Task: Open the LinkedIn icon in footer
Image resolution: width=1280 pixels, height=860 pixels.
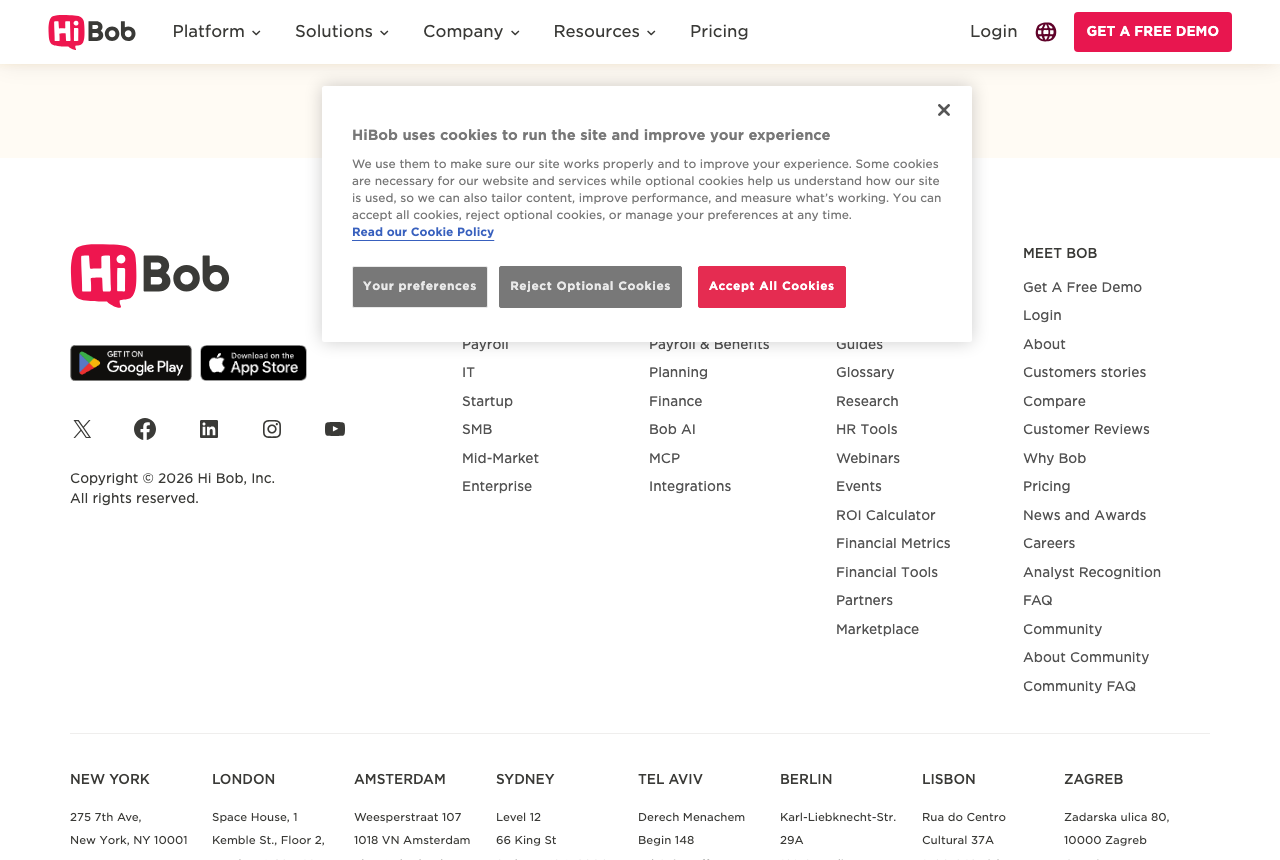Action: point(209,429)
